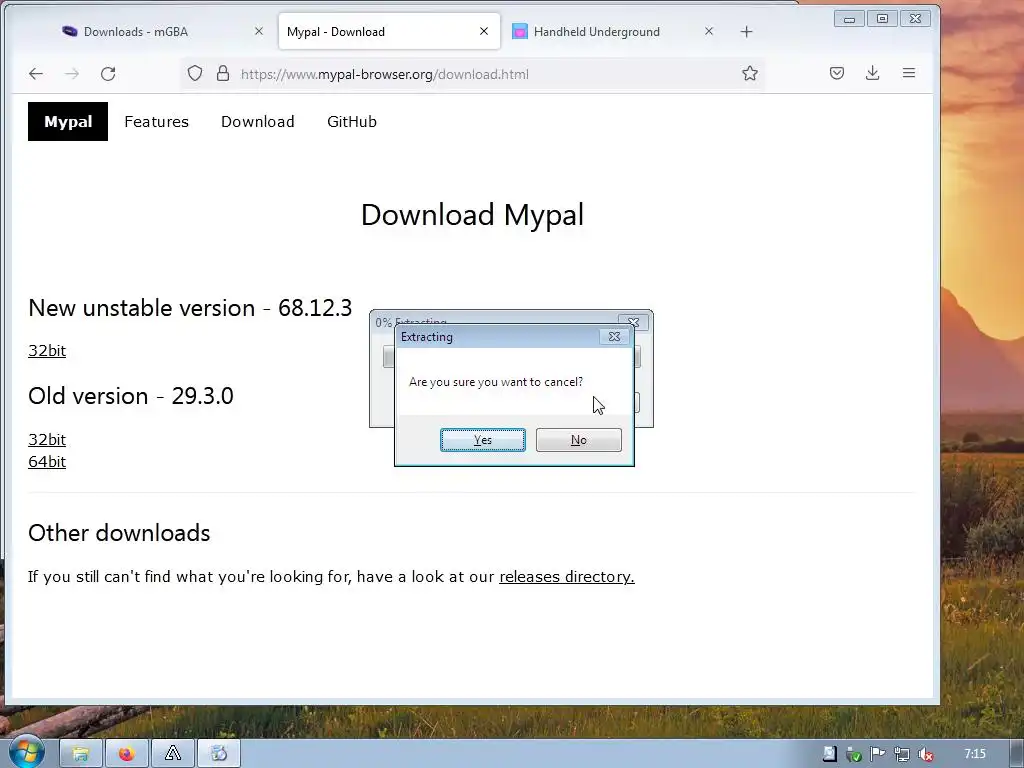Close the Downloads - mGBA tab
Image resolution: width=1024 pixels, height=768 pixels.
pyautogui.click(x=259, y=31)
